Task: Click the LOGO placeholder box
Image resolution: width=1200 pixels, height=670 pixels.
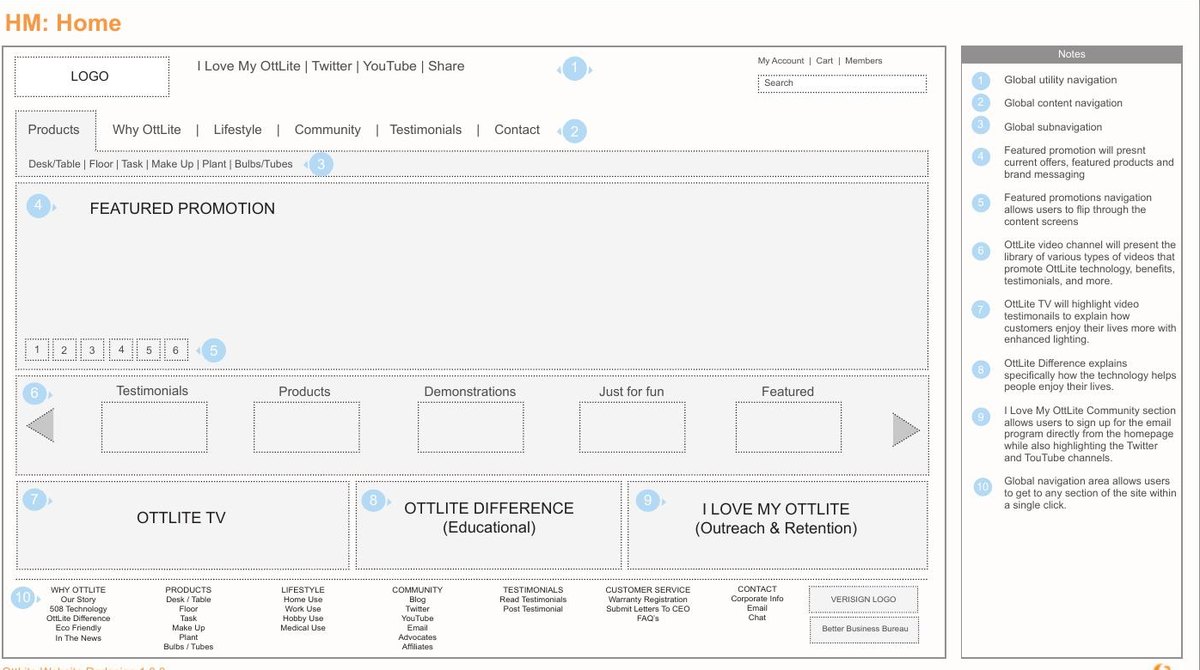Action: coord(91,76)
